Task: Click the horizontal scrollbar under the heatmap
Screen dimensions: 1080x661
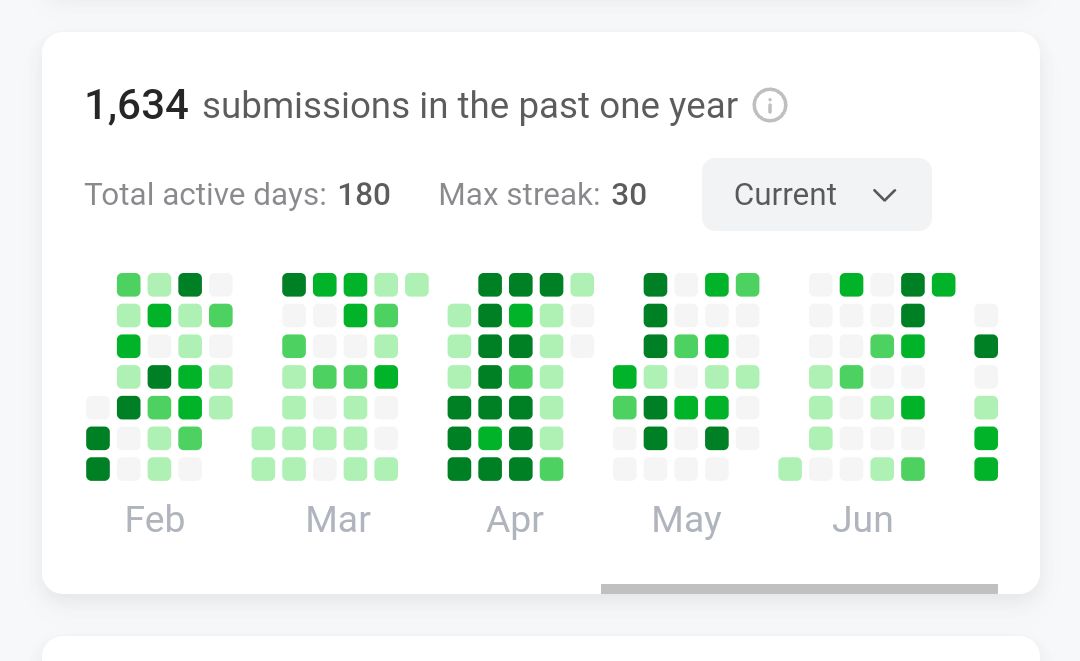Action: click(799, 589)
